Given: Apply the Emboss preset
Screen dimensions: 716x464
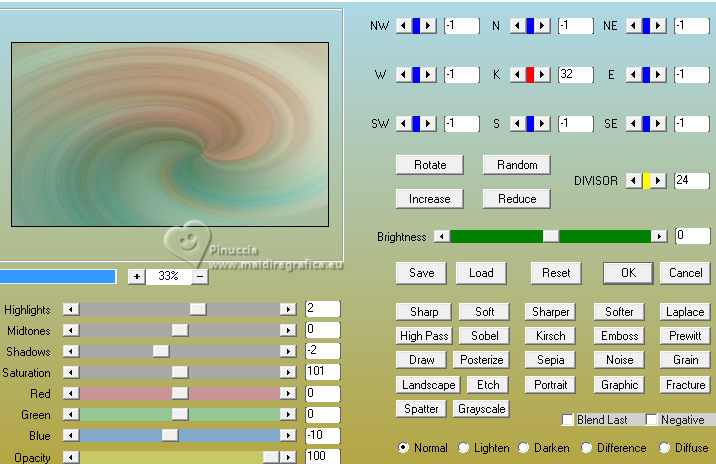Looking at the screenshot, I should click(619, 336).
